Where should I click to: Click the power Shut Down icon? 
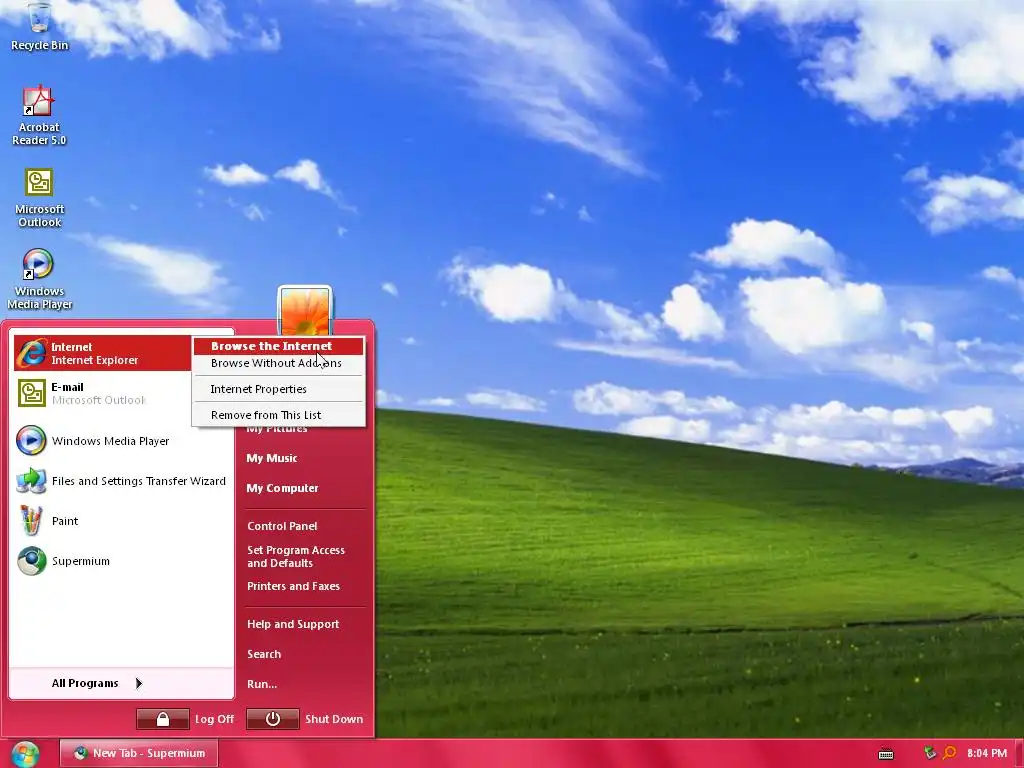273,719
